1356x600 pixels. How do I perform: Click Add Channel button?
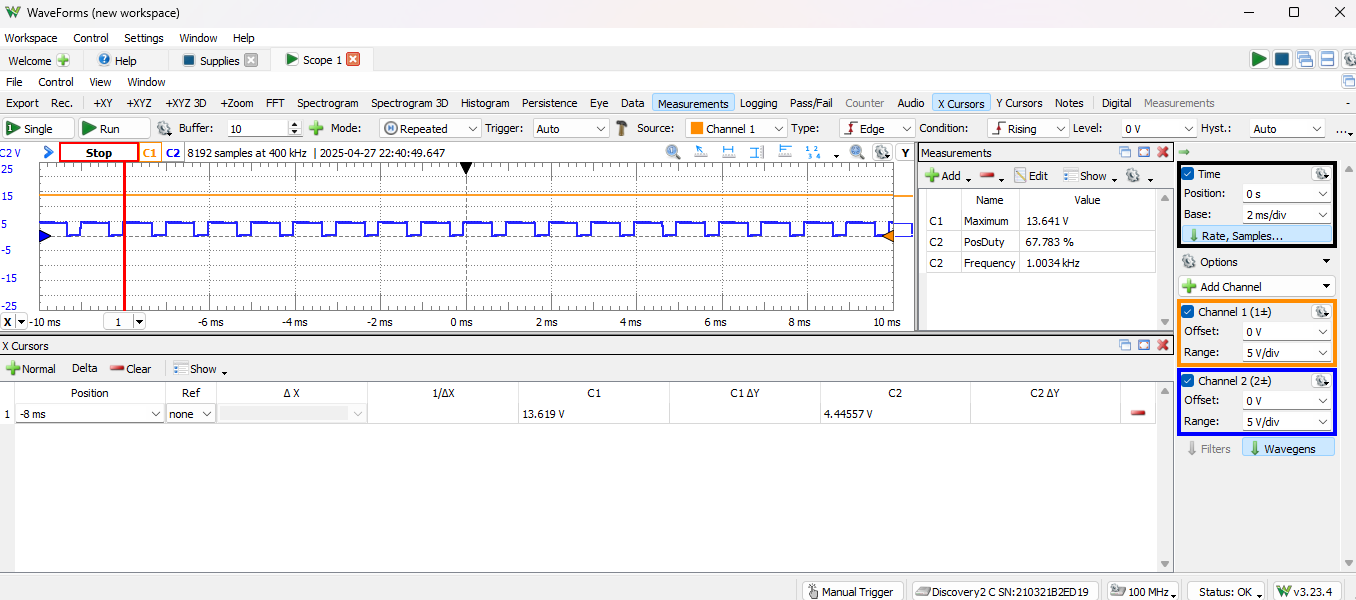[1257, 286]
